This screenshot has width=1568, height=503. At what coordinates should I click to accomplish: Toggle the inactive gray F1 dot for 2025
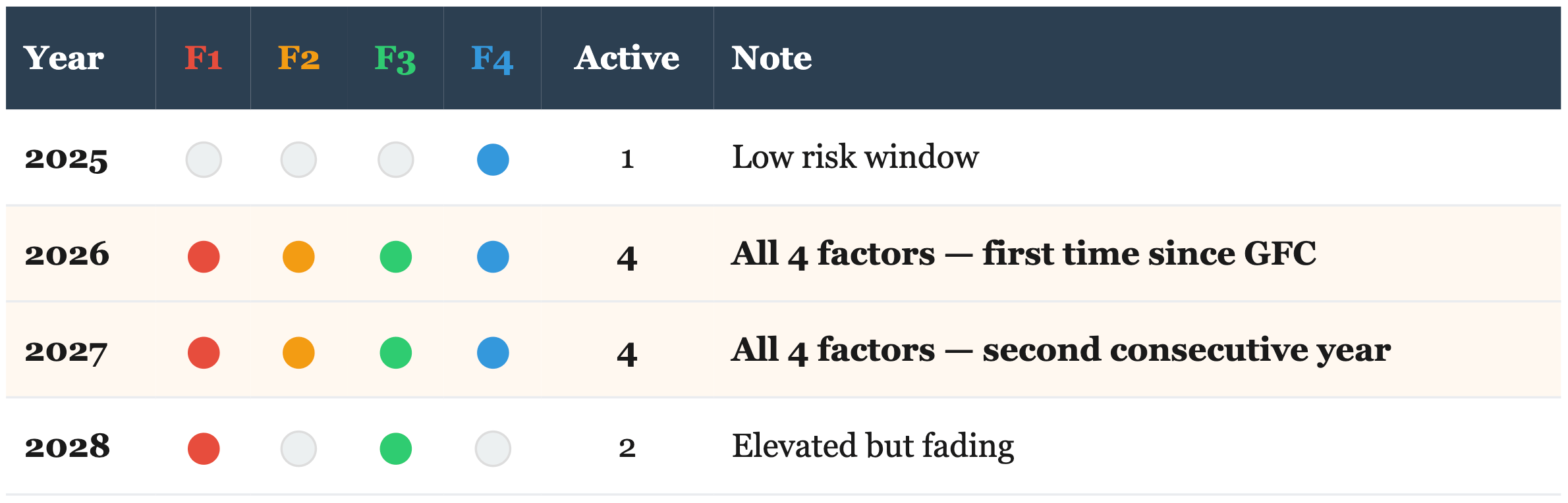point(204,159)
